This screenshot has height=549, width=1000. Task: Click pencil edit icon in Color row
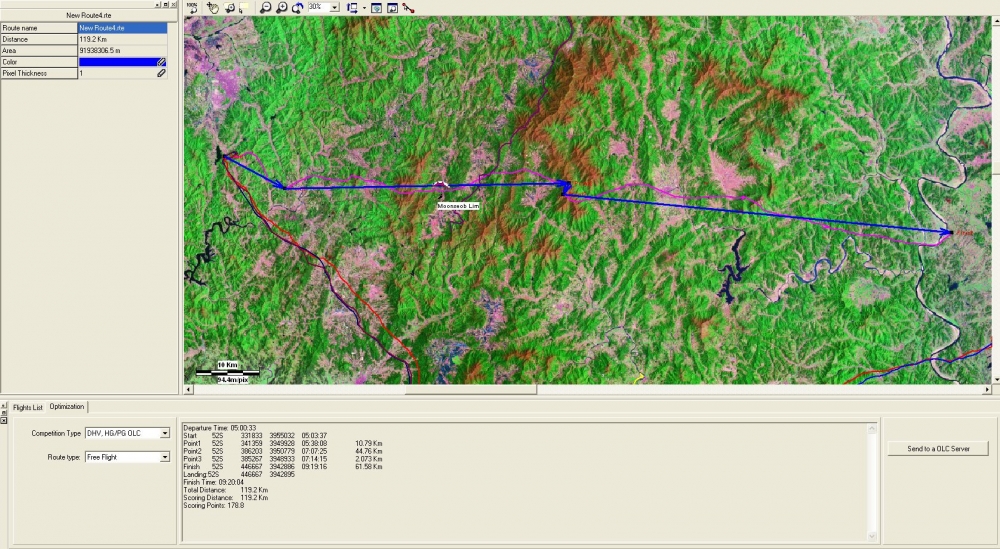(161, 62)
